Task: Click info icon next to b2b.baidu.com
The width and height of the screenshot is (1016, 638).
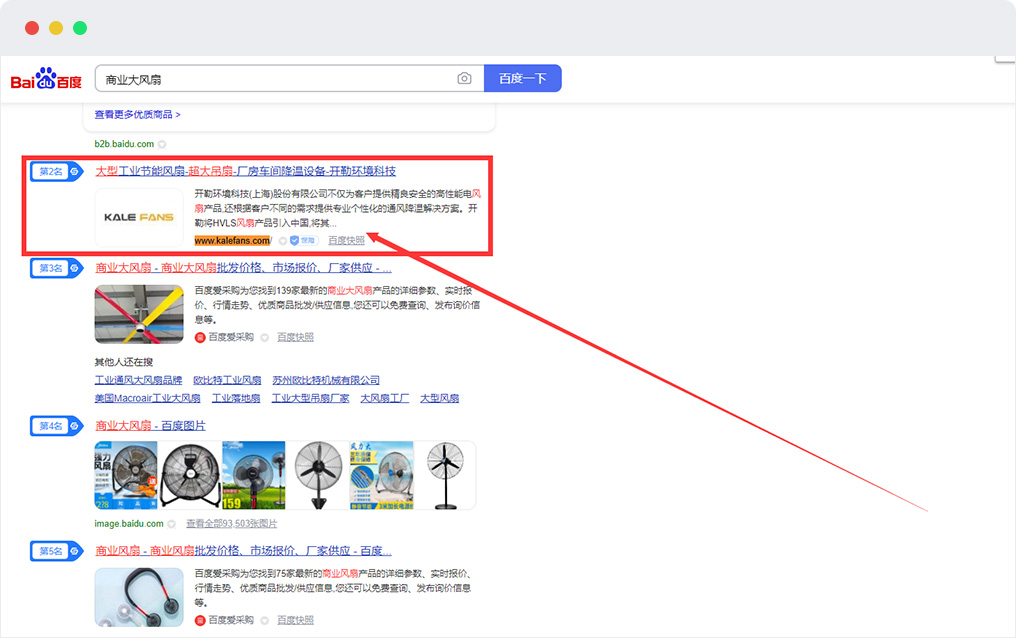Action: point(162,144)
